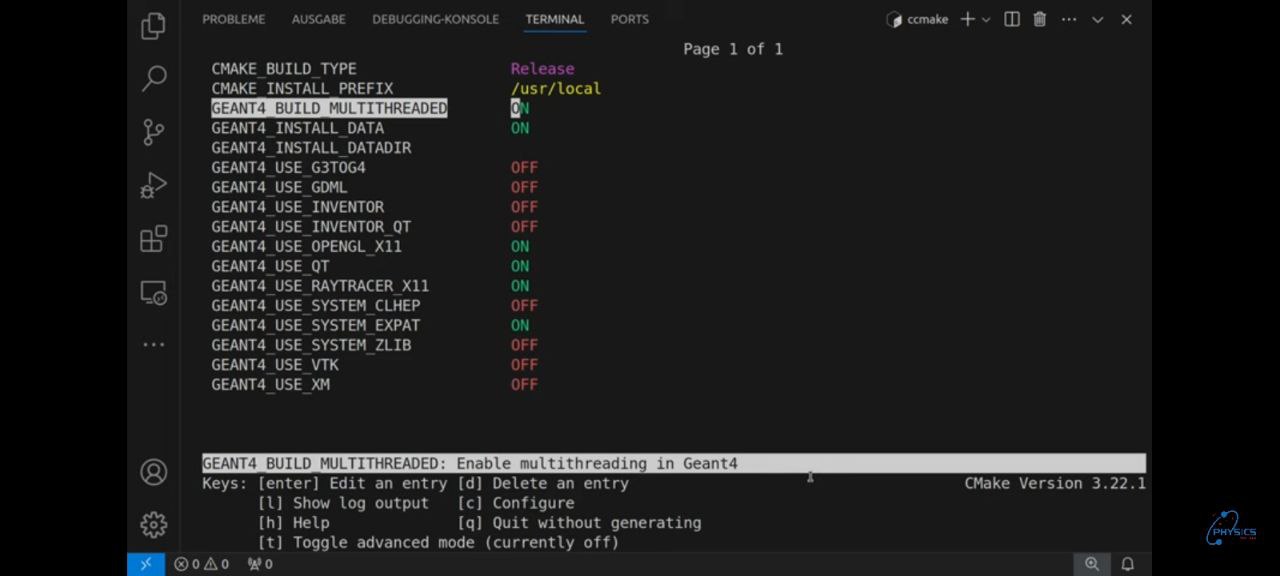1280x576 pixels.
Task: Open the Extensions view icon
Action: click(x=153, y=239)
